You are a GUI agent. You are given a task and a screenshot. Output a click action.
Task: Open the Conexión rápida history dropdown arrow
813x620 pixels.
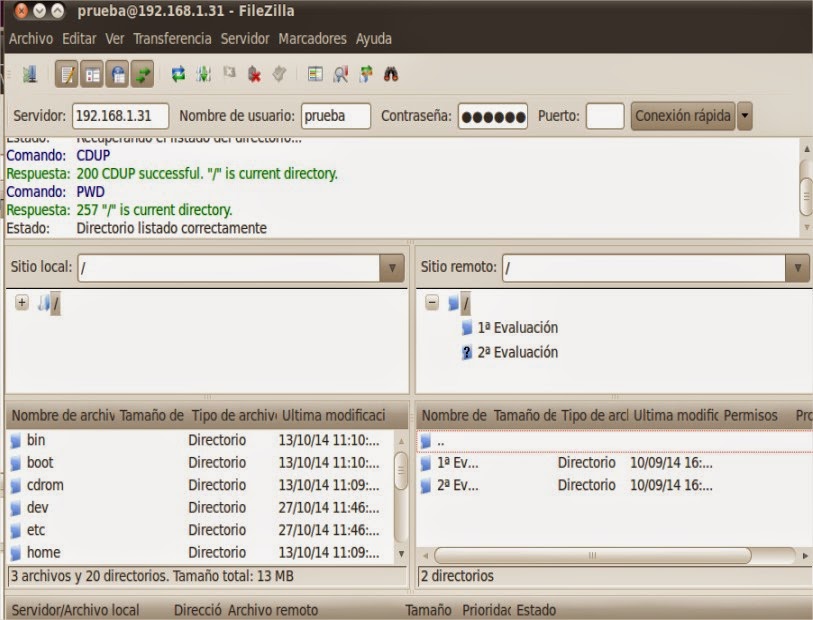tap(745, 116)
